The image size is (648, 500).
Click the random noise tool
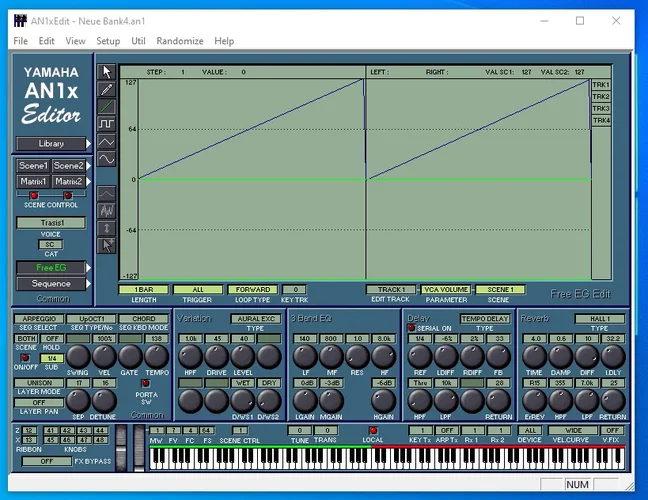point(106,211)
